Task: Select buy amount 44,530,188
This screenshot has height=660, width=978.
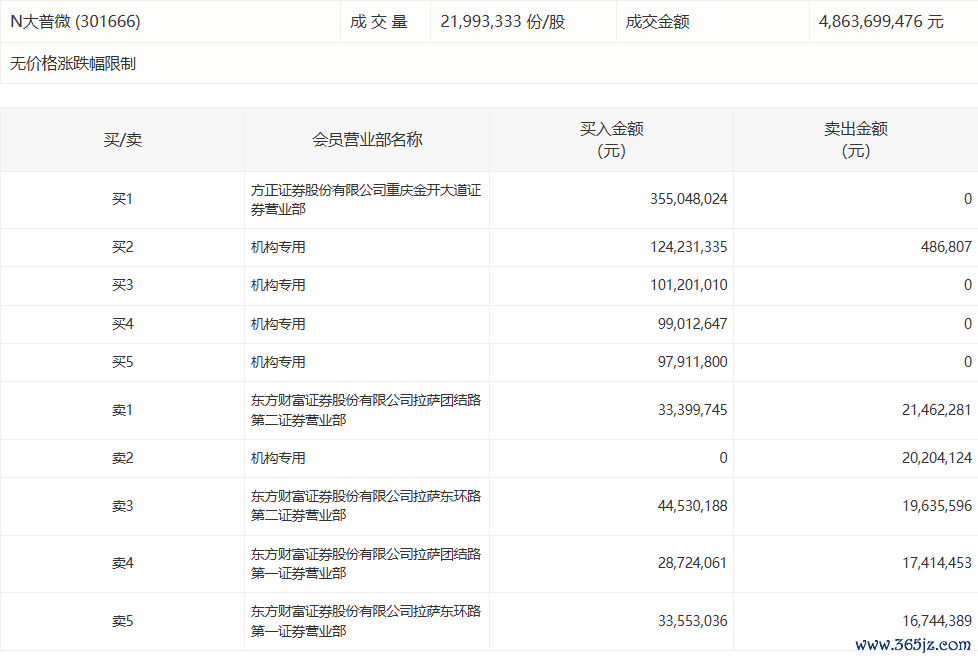Action: coord(692,506)
